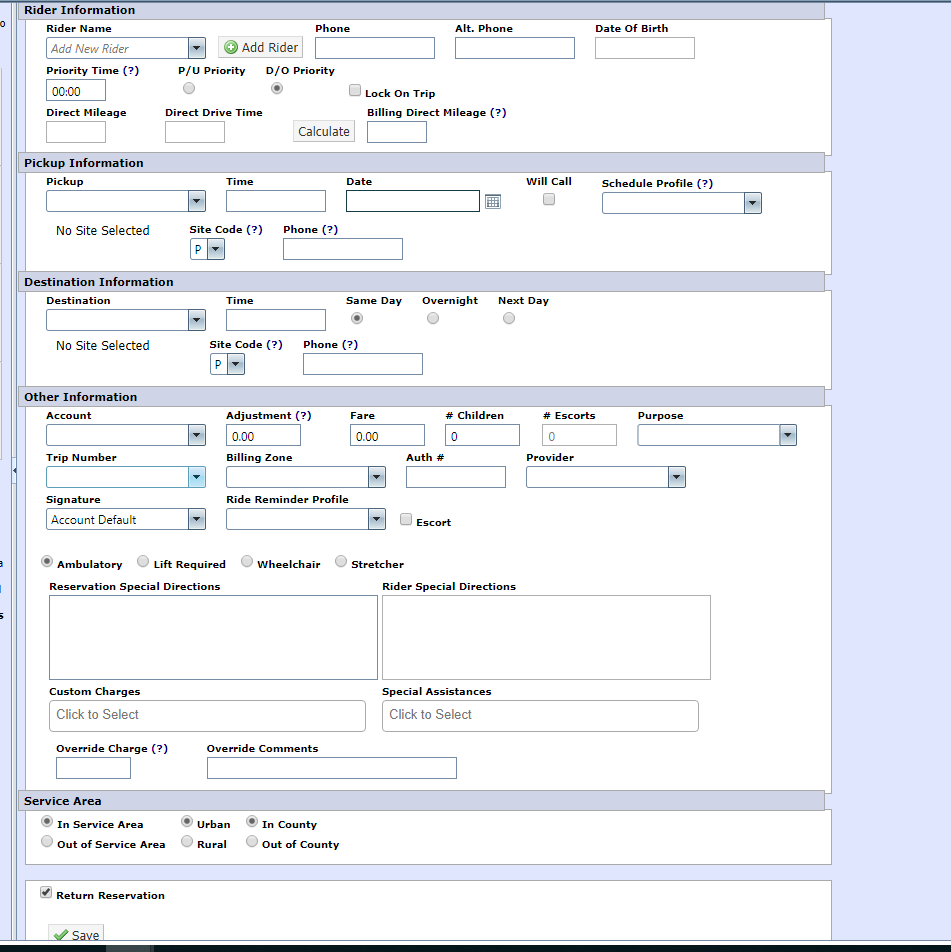Select the In County radio button
Image resolution: width=951 pixels, height=952 pixels.
point(252,821)
